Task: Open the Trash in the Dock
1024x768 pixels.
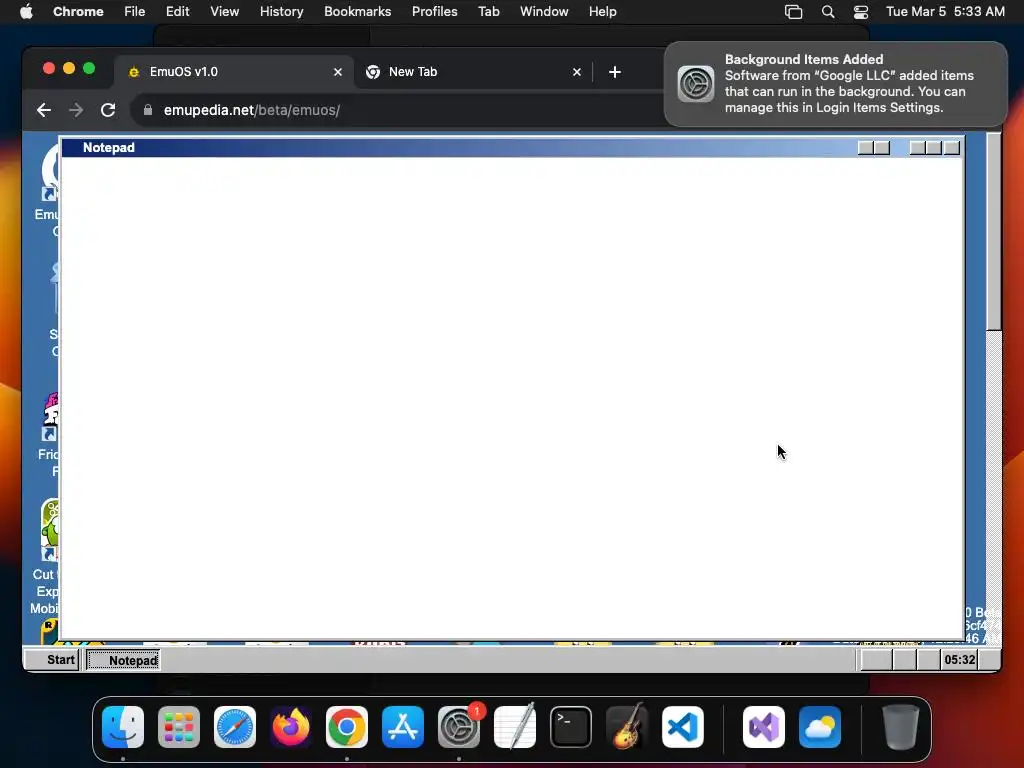Action: tap(901, 727)
